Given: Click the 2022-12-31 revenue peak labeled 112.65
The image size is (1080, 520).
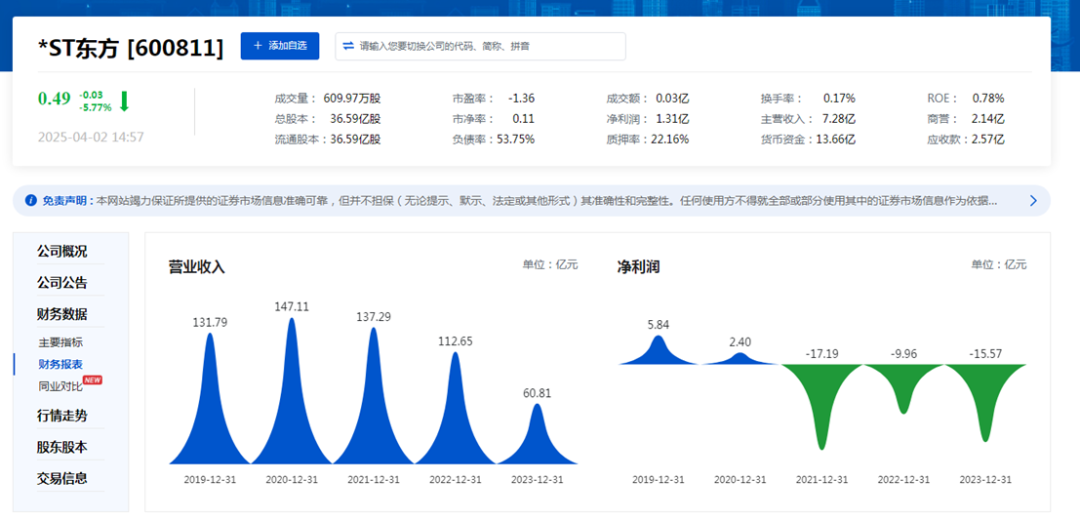Looking at the screenshot, I should click(x=455, y=408).
